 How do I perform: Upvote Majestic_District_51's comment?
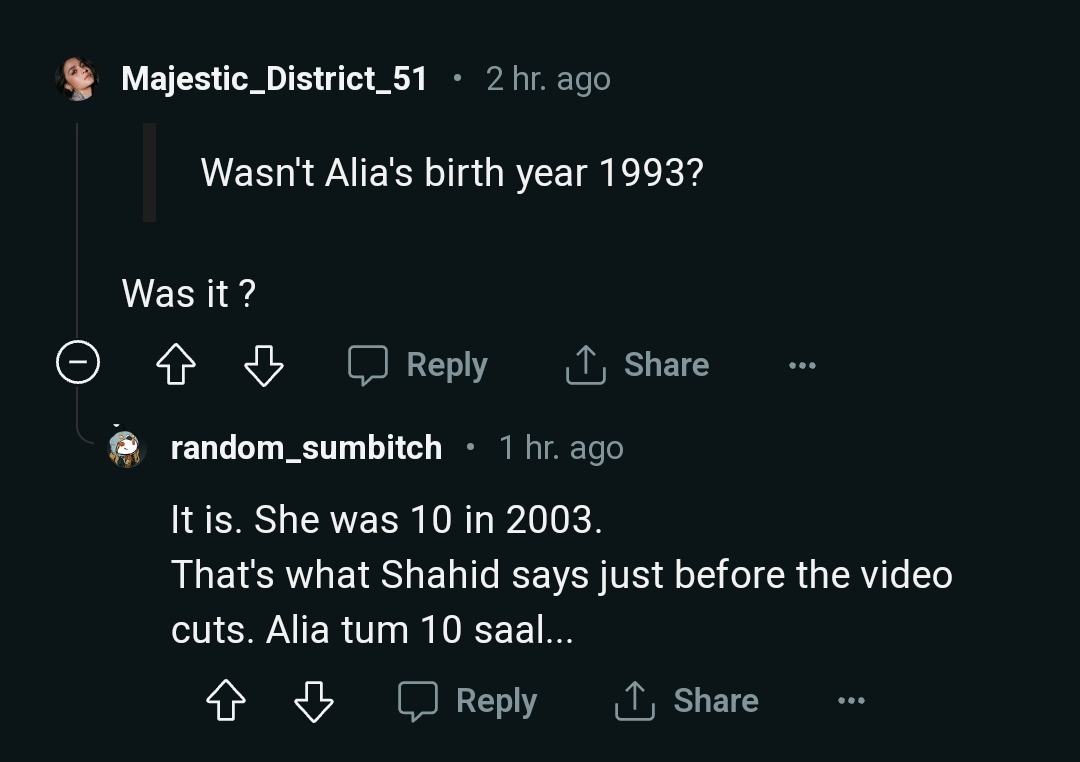(x=175, y=364)
